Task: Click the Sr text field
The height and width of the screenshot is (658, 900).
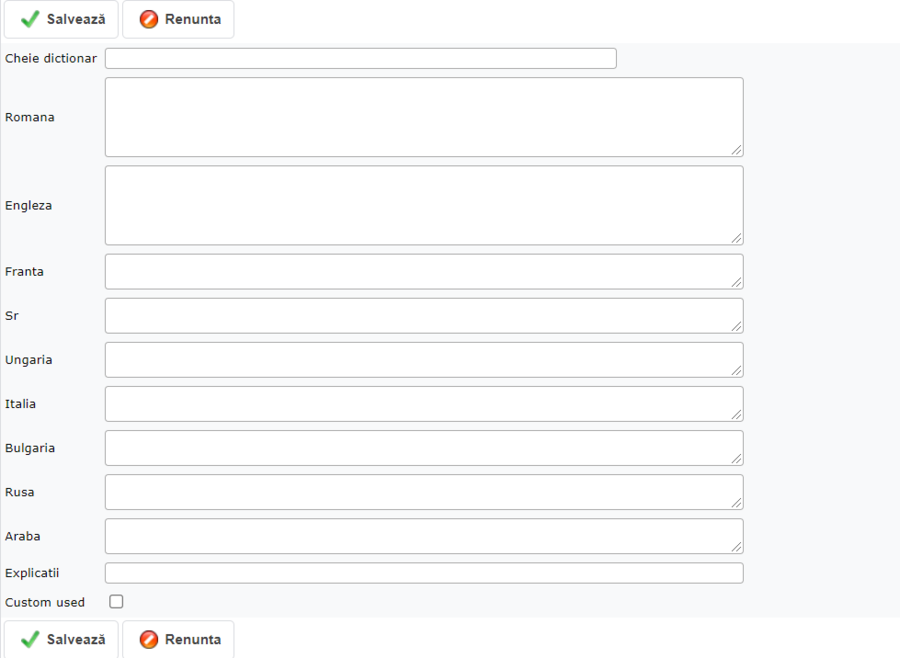Action: tap(423, 315)
